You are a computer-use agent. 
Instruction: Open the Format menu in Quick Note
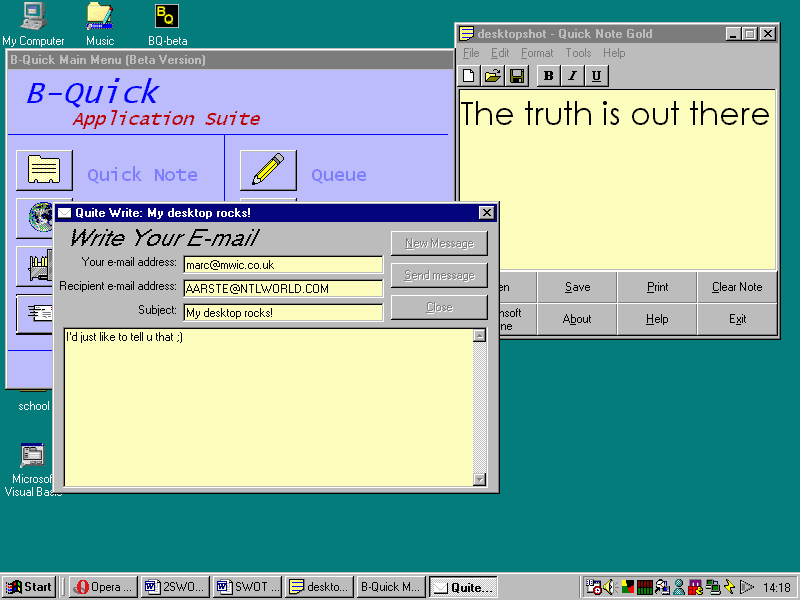[536, 53]
